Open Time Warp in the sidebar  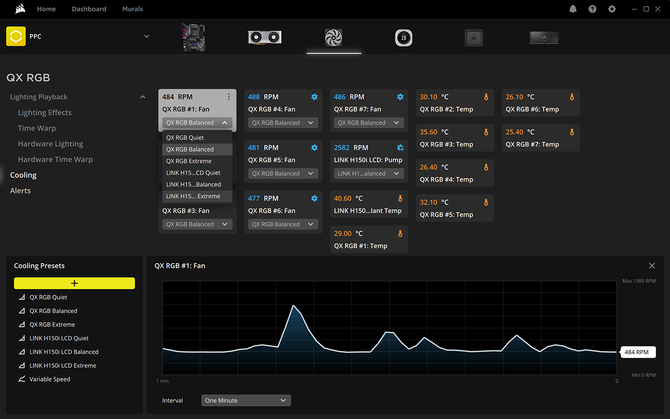point(37,128)
